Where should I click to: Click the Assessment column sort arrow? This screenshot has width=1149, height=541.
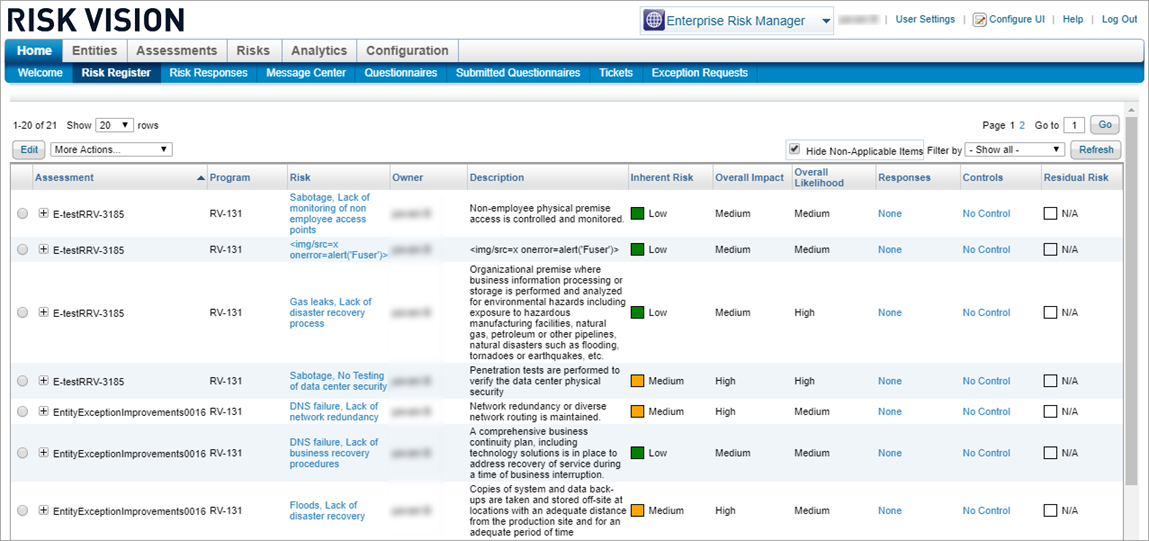pyautogui.click(x=202, y=178)
